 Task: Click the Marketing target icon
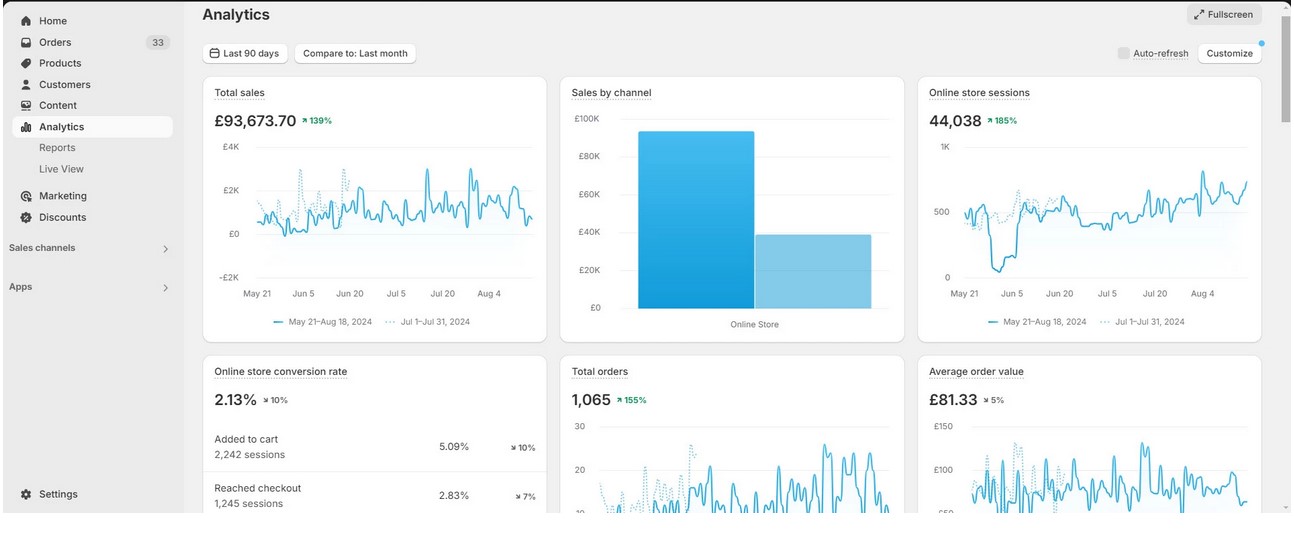pos(26,196)
